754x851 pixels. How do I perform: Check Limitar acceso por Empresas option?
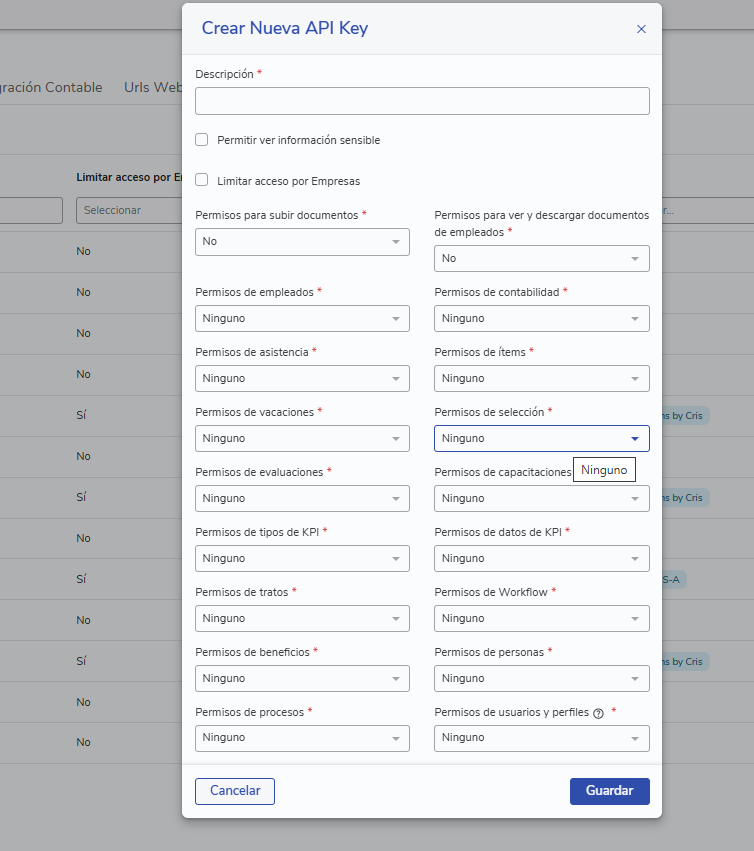click(201, 180)
